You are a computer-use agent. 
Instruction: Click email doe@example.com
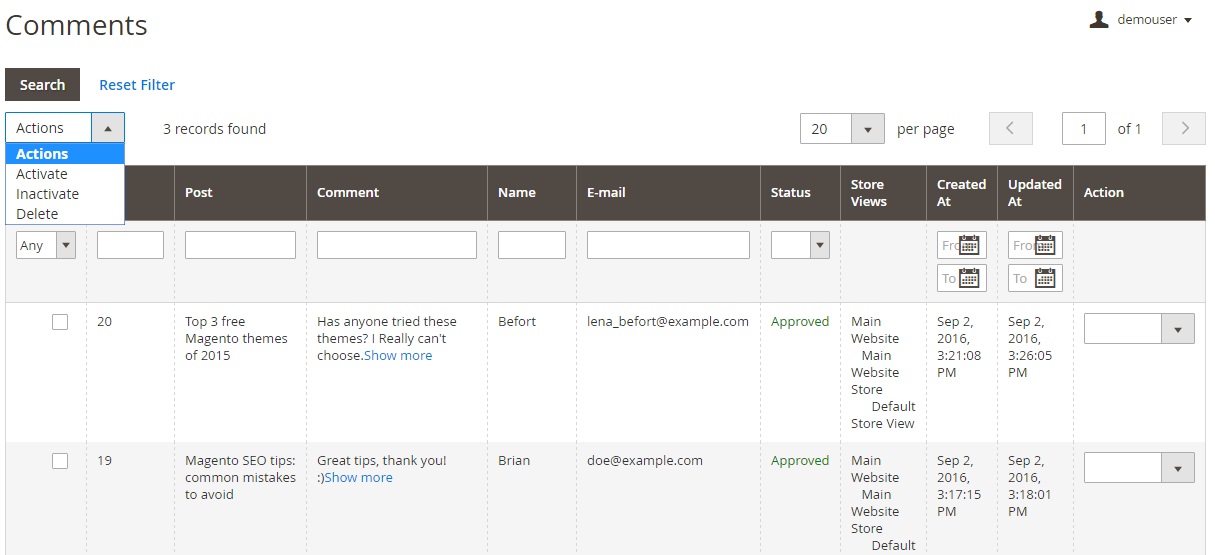click(x=645, y=461)
